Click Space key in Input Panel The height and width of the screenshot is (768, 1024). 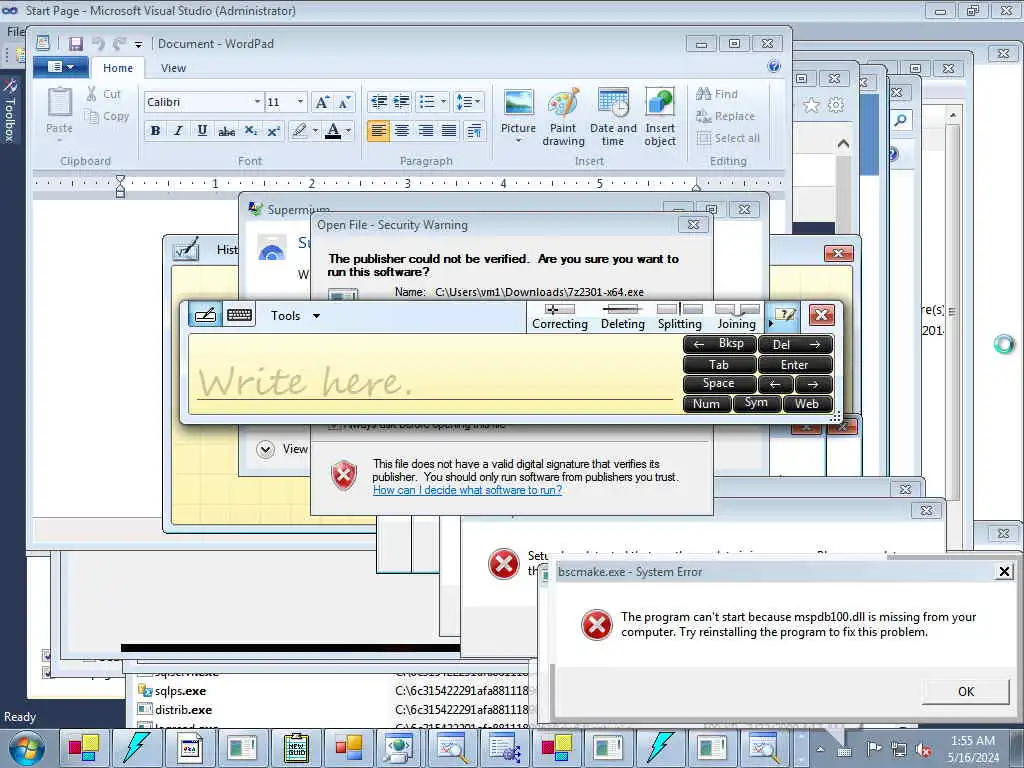tap(719, 383)
